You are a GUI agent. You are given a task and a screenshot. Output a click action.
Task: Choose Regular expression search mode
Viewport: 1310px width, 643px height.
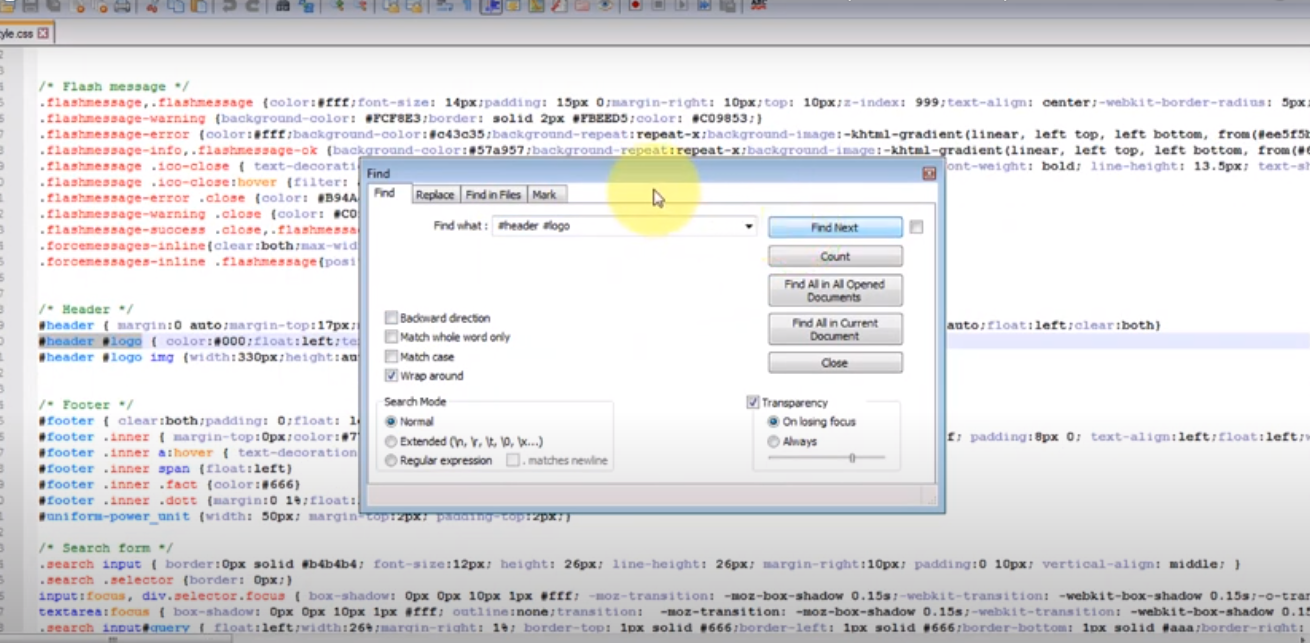pyautogui.click(x=391, y=460)
